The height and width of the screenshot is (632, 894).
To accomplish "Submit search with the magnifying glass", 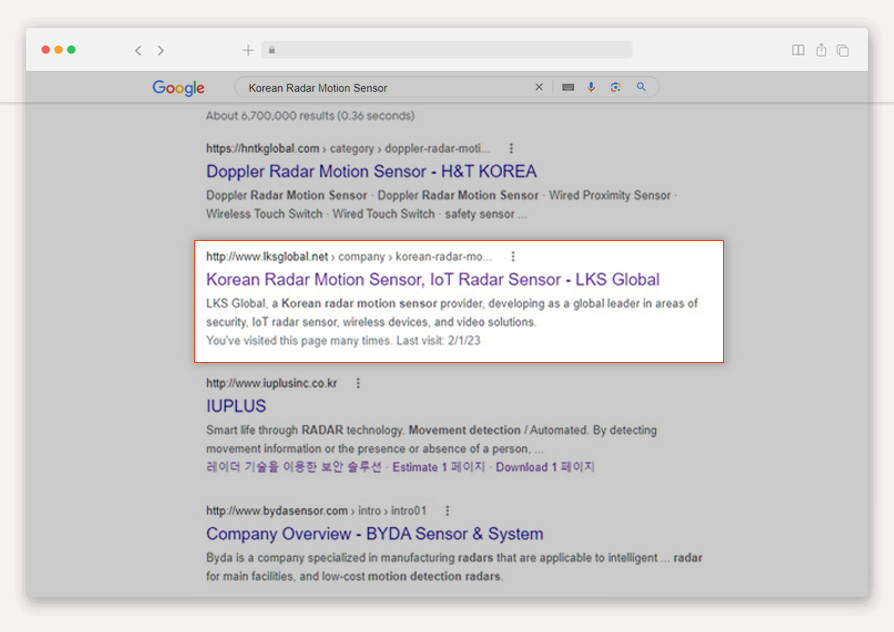I will point(641,87).
